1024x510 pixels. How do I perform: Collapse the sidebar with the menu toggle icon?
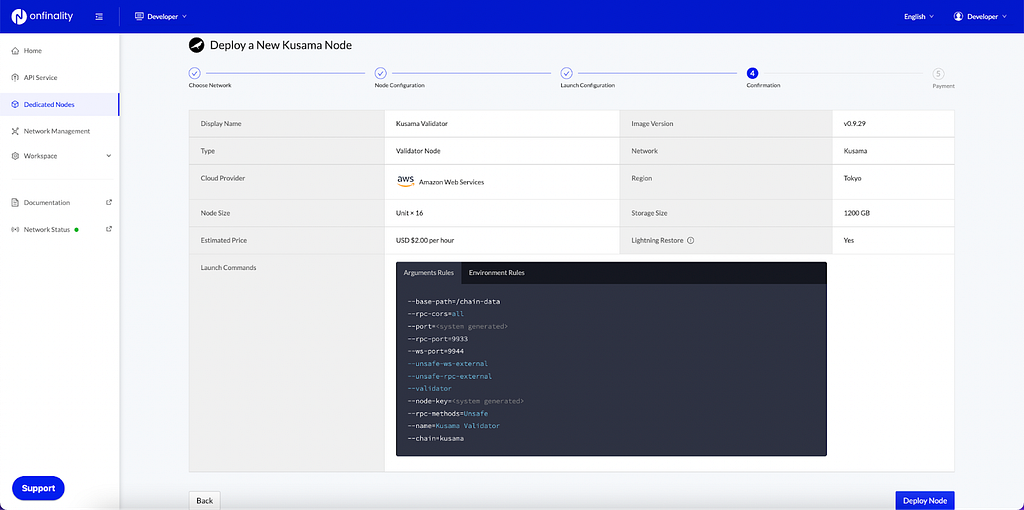click(99, 16)
